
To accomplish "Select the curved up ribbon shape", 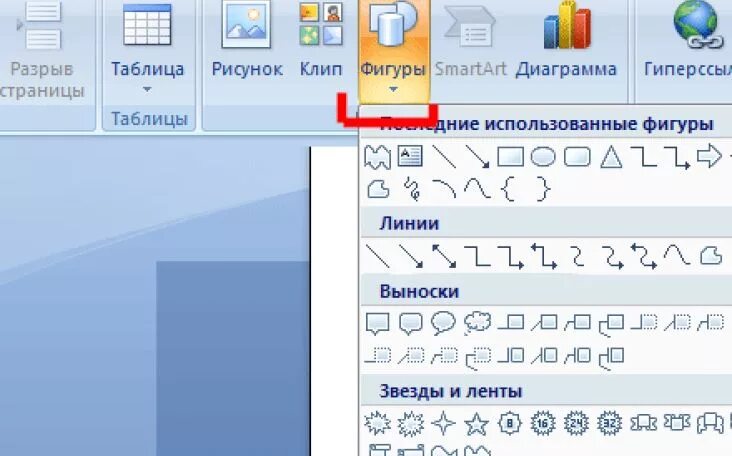I will (x=710, y=423).
